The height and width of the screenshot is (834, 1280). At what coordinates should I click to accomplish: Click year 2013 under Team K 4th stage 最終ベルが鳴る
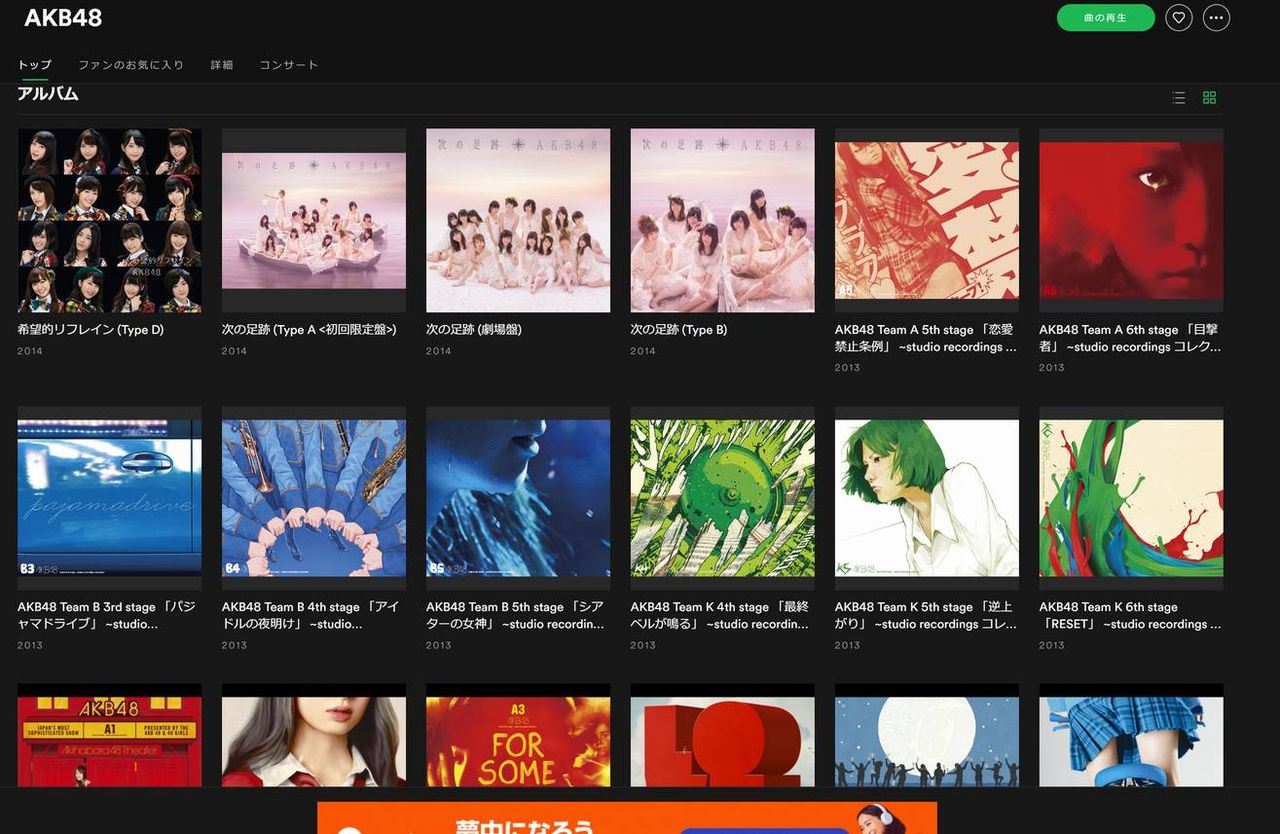click(x=644, y=645)
